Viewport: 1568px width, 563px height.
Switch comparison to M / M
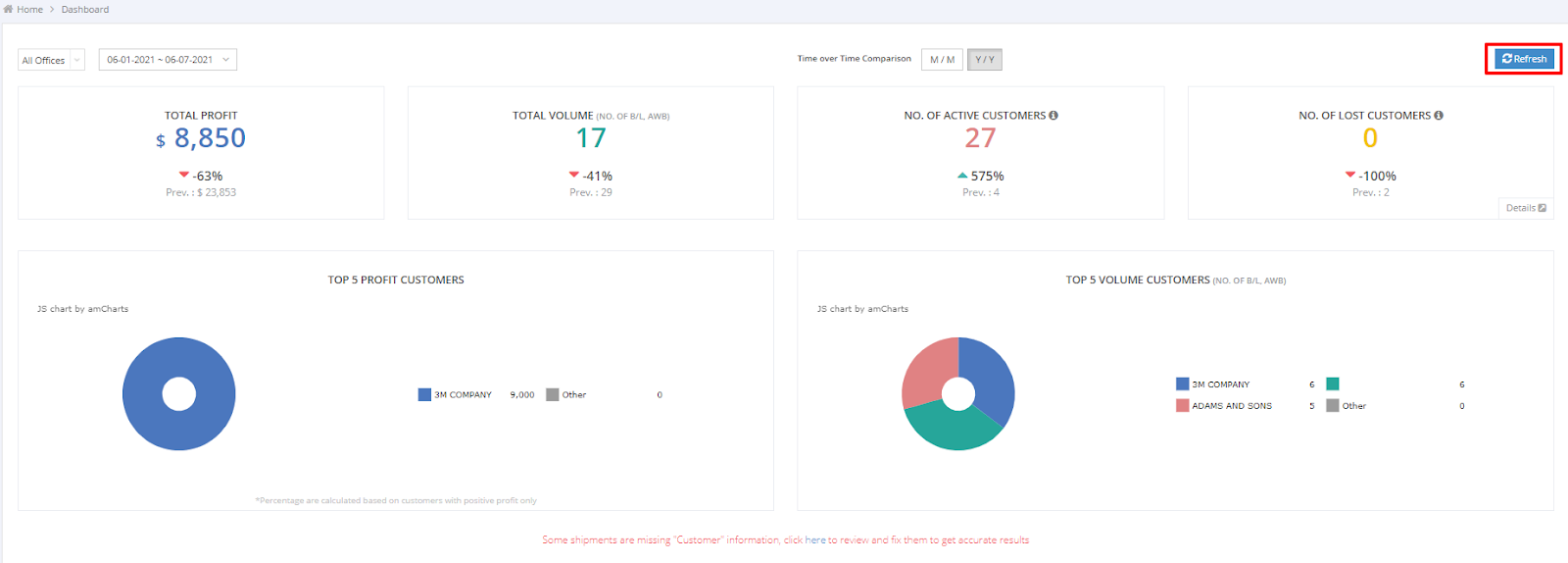[x=942, y=60]
